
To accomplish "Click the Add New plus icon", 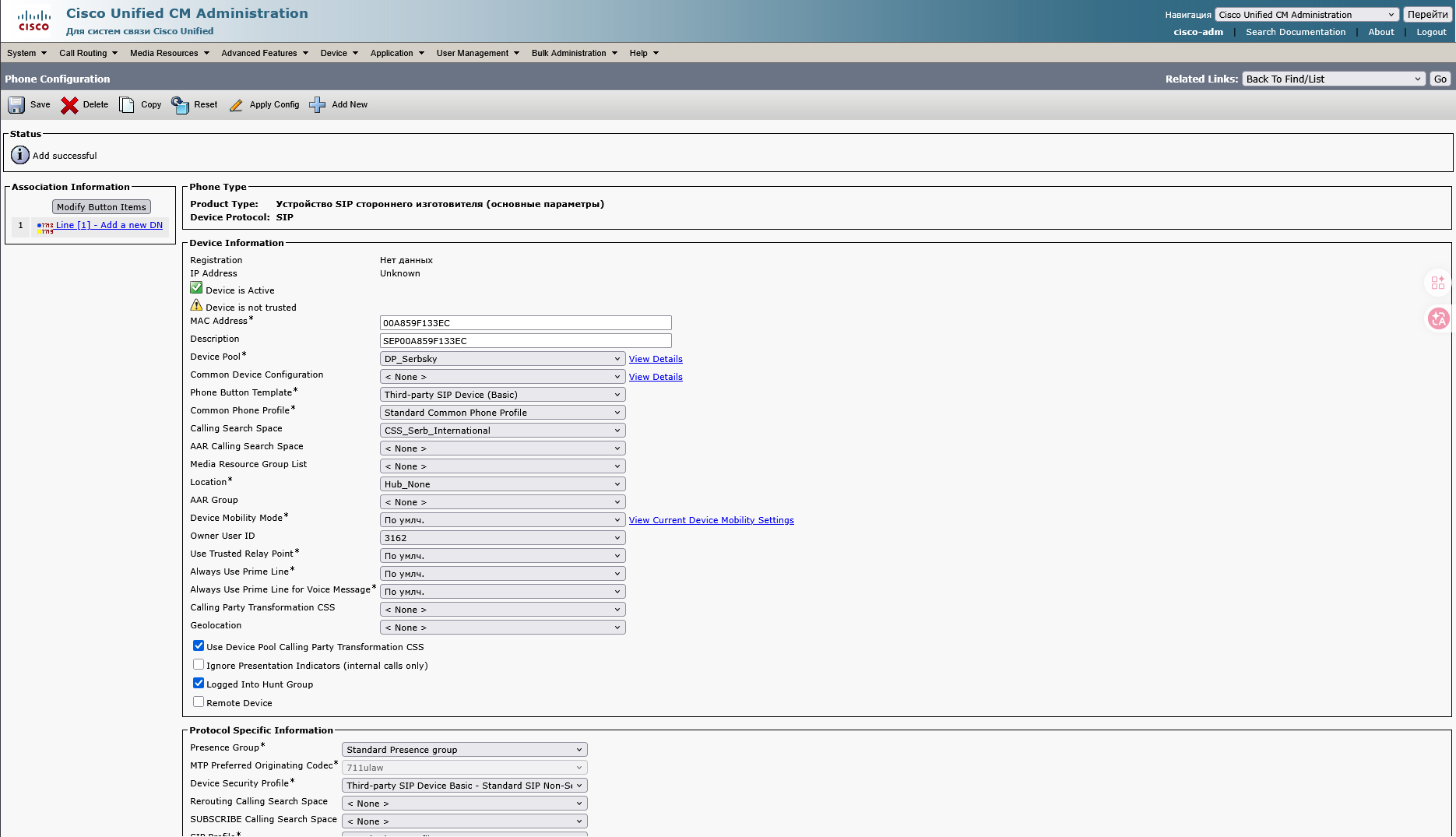I will tap(318, 105).
